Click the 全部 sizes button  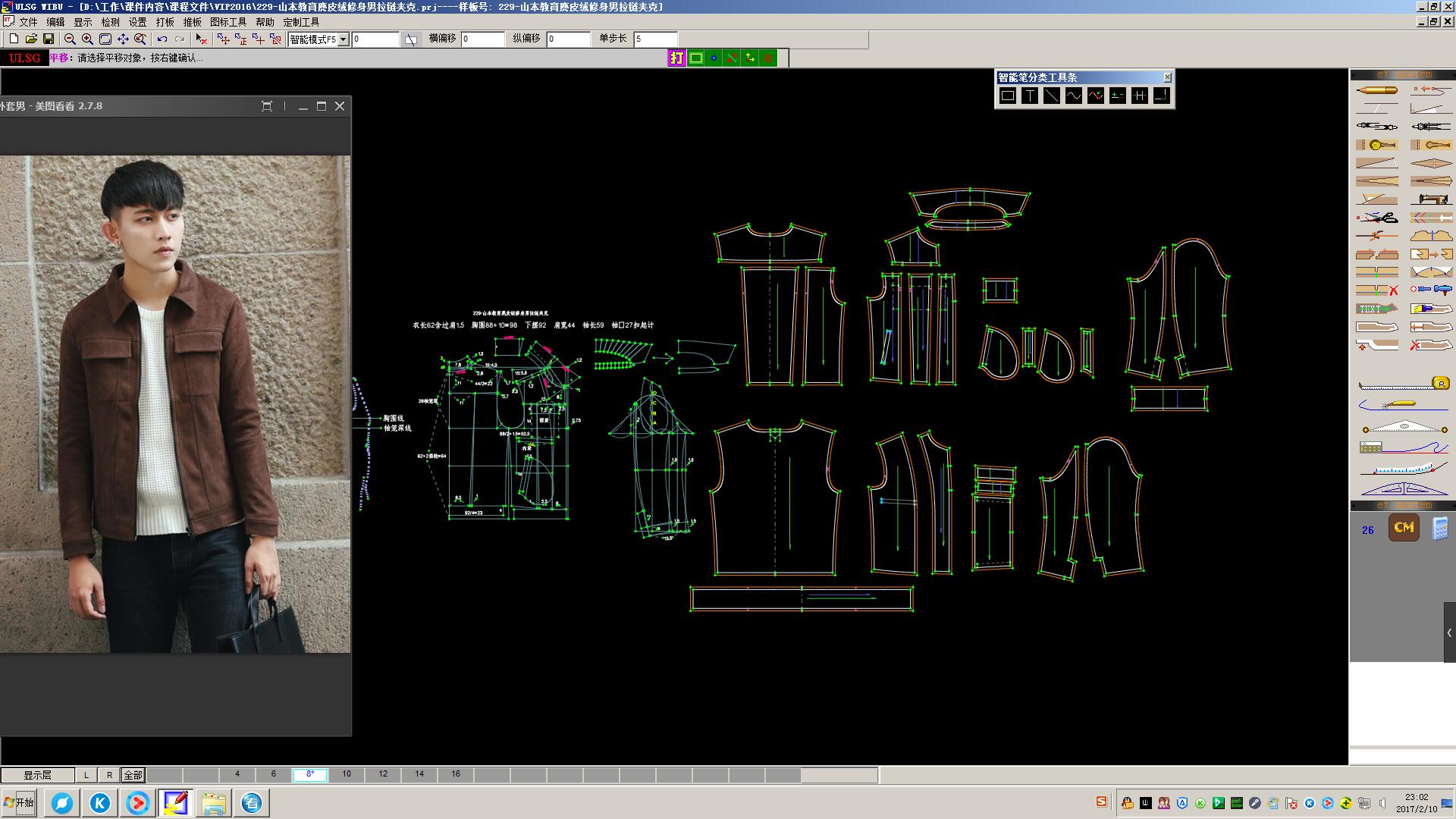[x=133, y=775]
